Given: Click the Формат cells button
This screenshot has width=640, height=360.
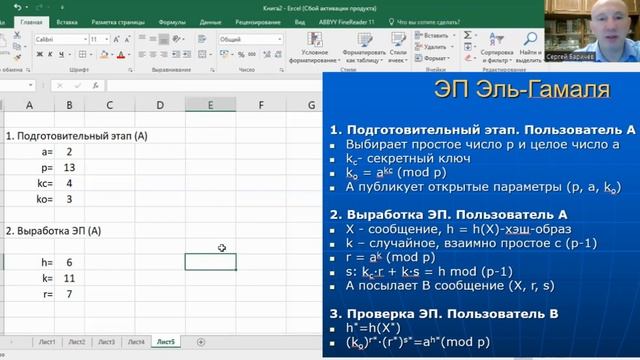Looking at the screenshot, I should point(433,58).
